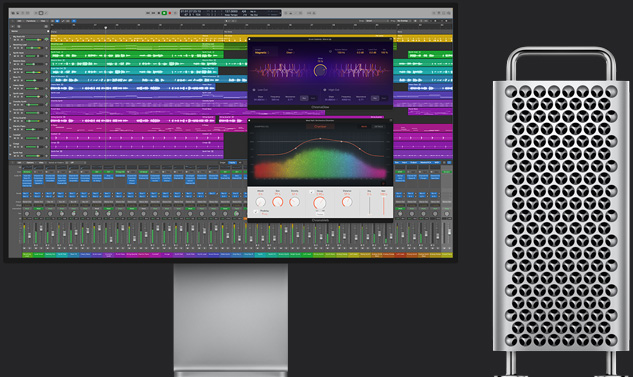Click the Stop button in transport

coord(159,13)
